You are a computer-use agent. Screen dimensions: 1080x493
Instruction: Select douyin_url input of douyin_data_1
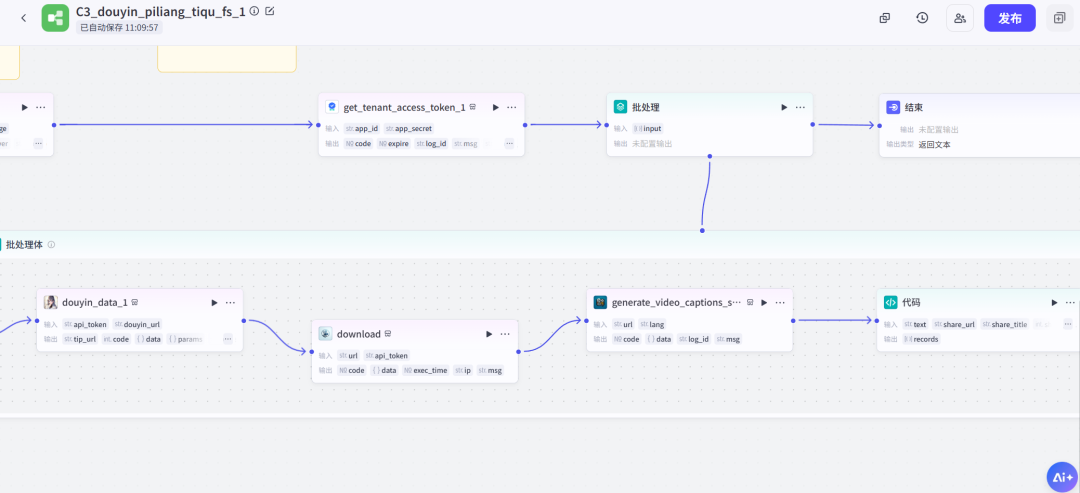click(x=137, y=324)
